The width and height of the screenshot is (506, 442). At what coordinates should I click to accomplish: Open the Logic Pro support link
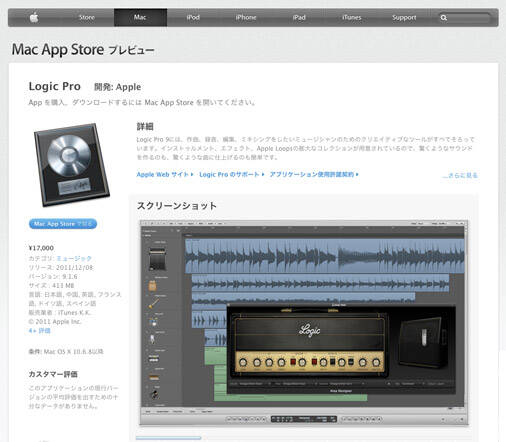tap(232, 174)
